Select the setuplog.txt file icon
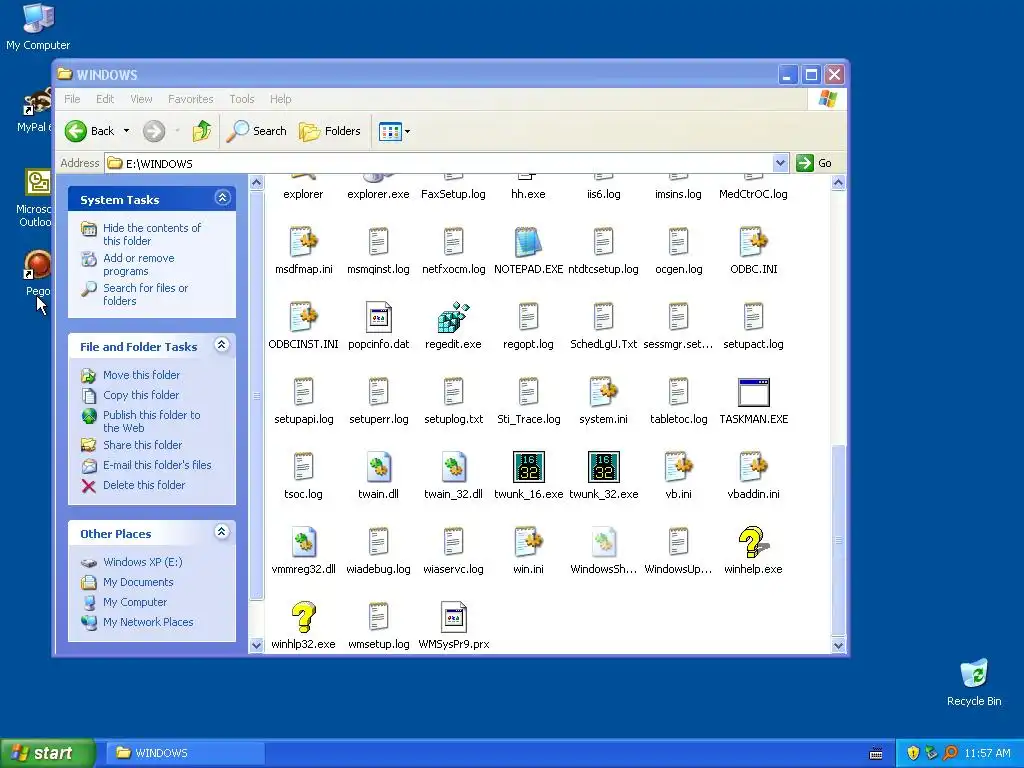Image resolution: width=1024 pixels, height=768 pixels. pos(453,392)
